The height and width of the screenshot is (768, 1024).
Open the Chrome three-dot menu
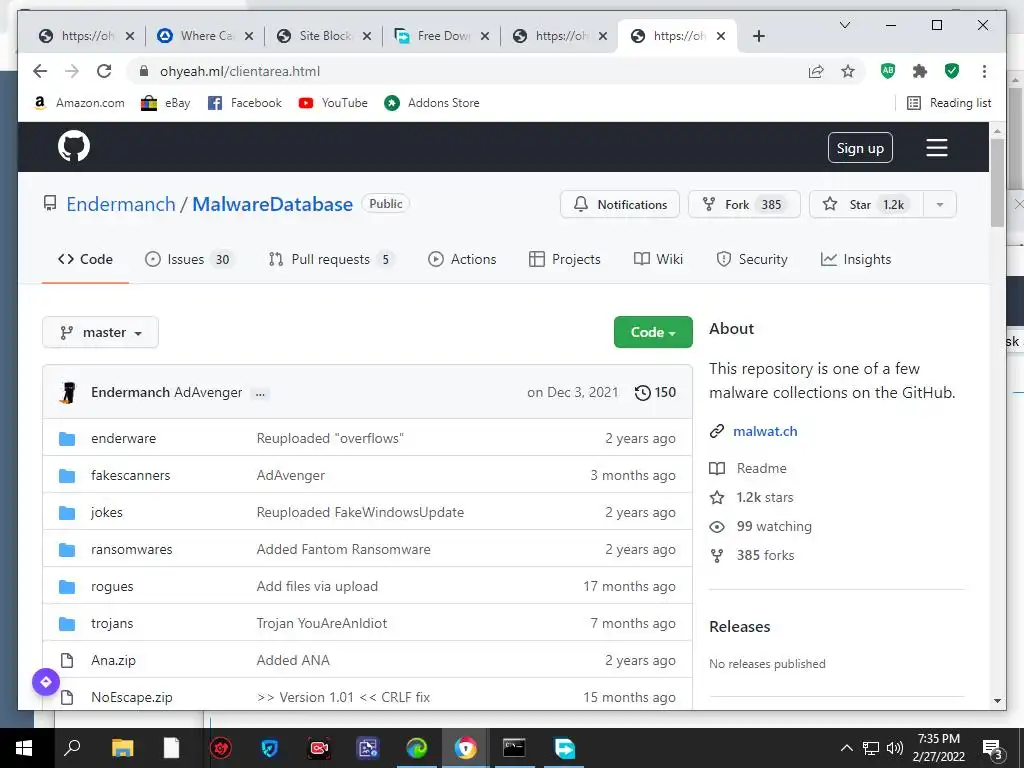tap(984, 71)
